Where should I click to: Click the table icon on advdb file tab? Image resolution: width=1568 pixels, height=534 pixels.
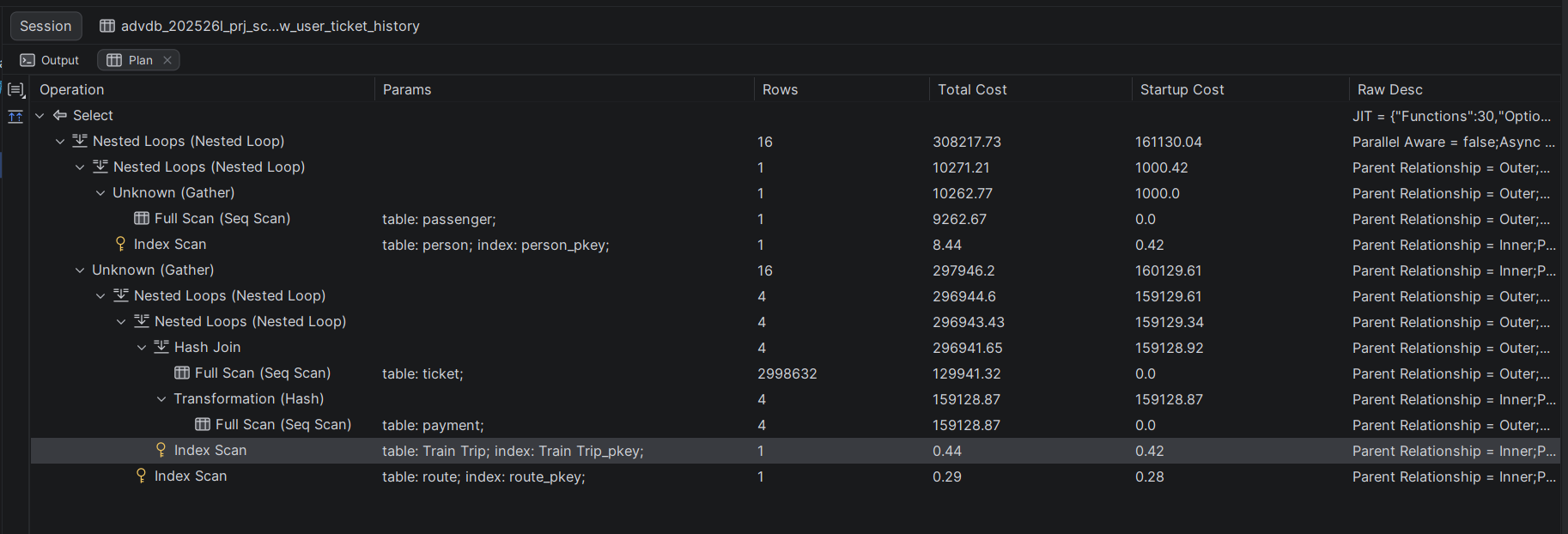107,26
